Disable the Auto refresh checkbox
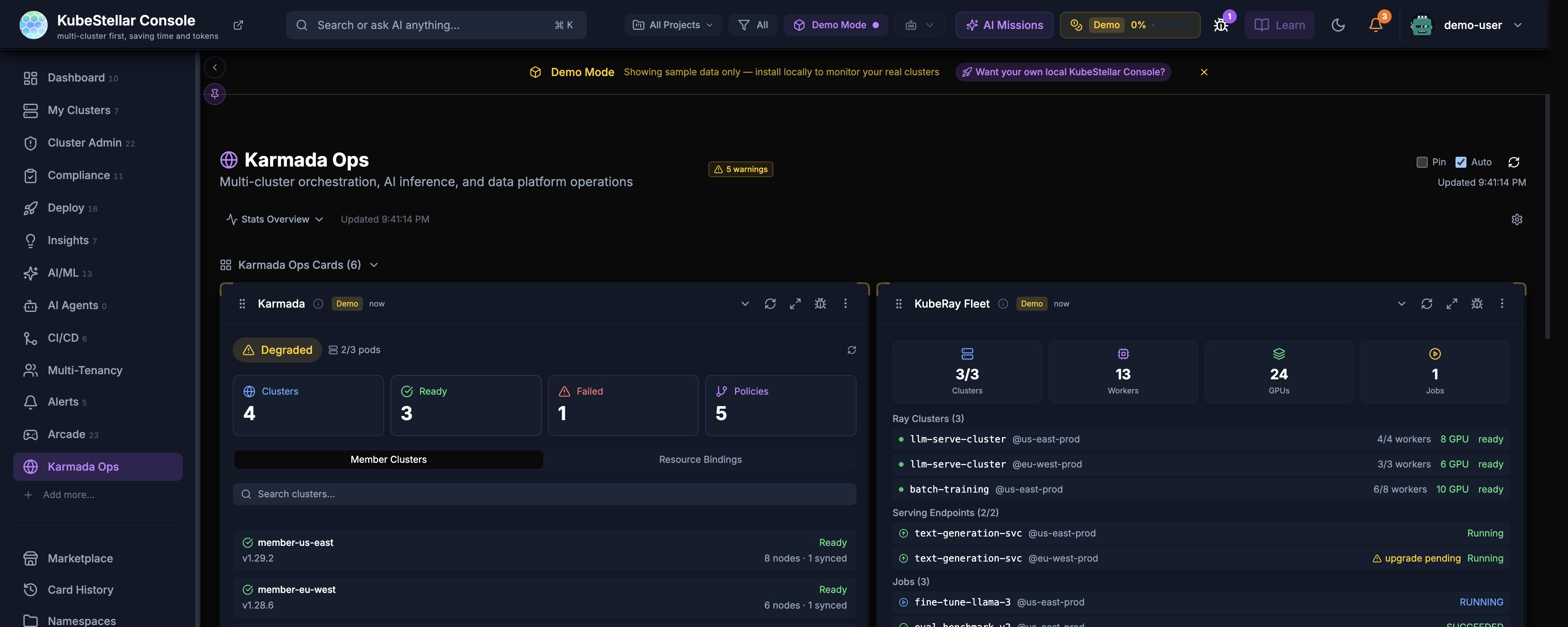The width and height of the screenshot is (1568, 627). [x=1461, y=162]
